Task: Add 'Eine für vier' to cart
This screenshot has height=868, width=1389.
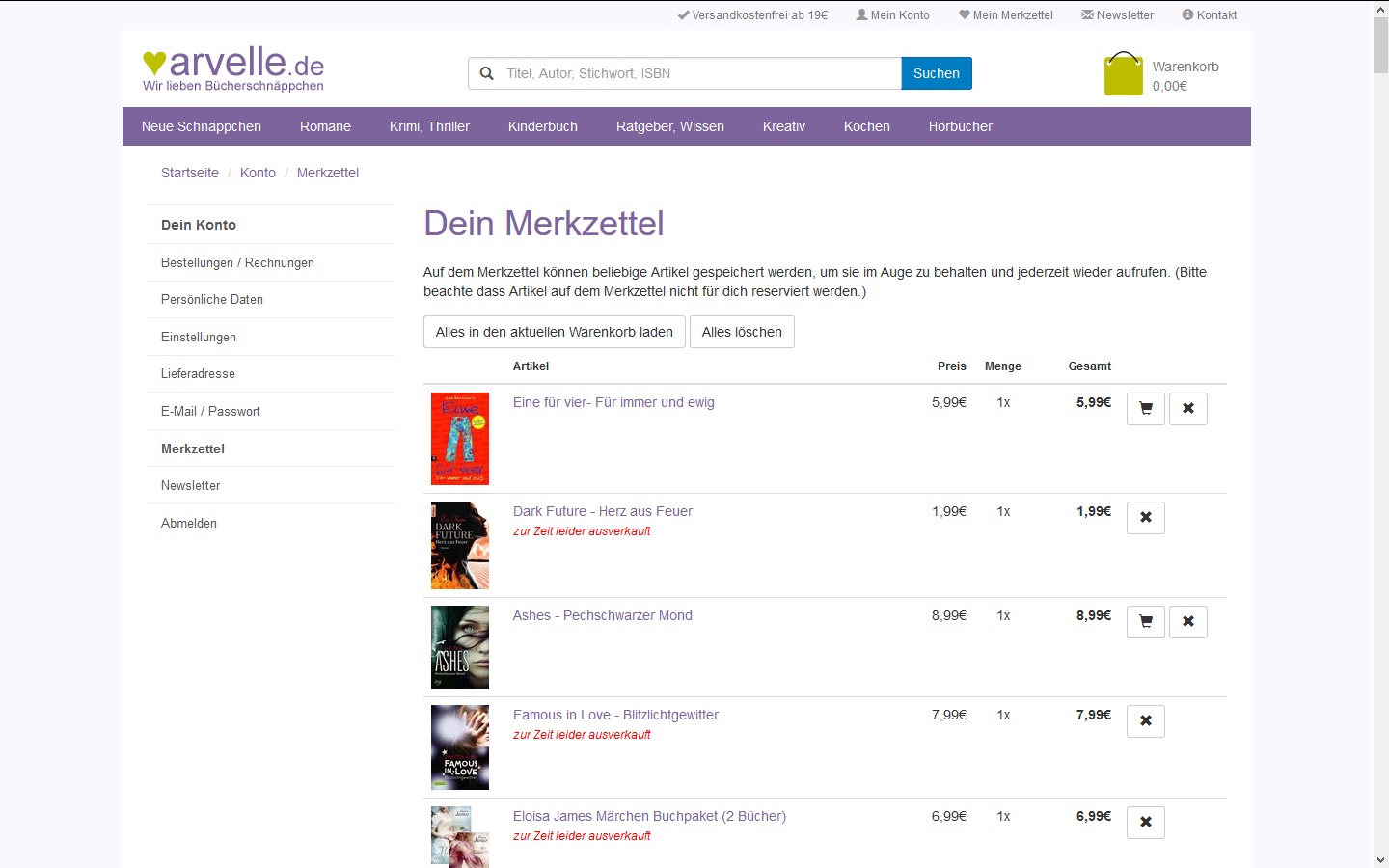Action: click(1146, 409)
